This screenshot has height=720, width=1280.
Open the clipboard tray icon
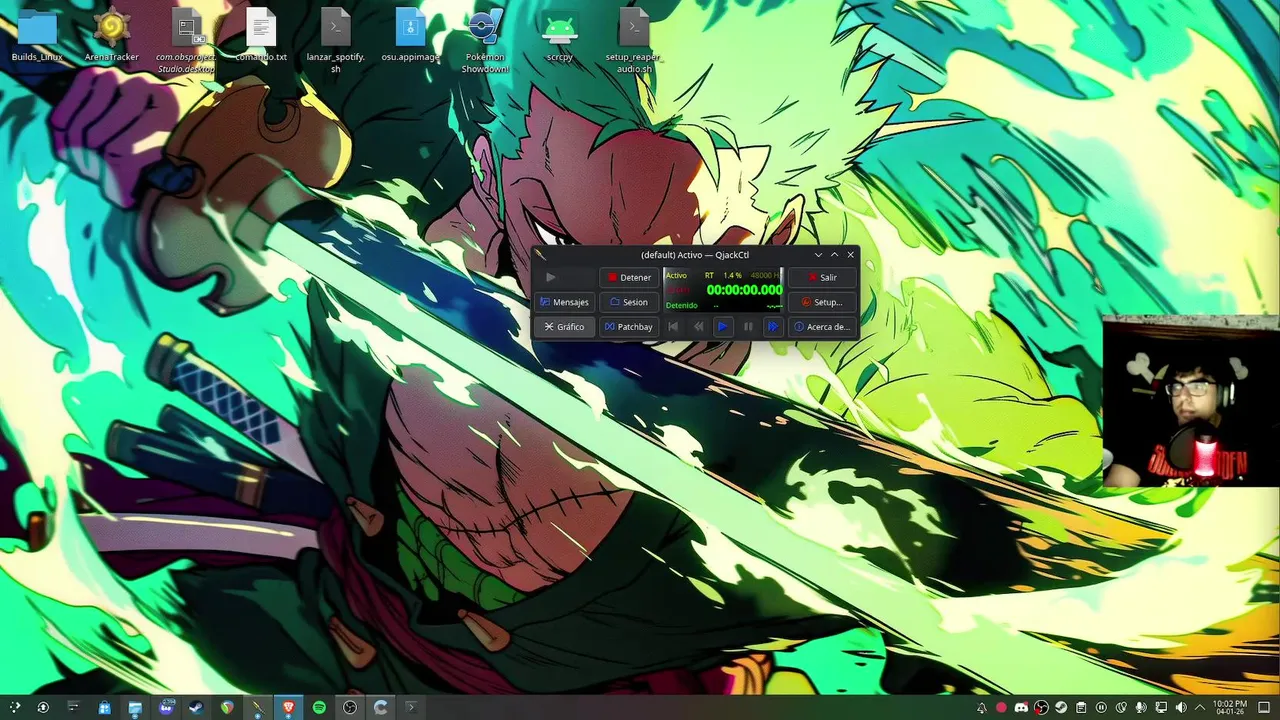tap(1081, 708)
